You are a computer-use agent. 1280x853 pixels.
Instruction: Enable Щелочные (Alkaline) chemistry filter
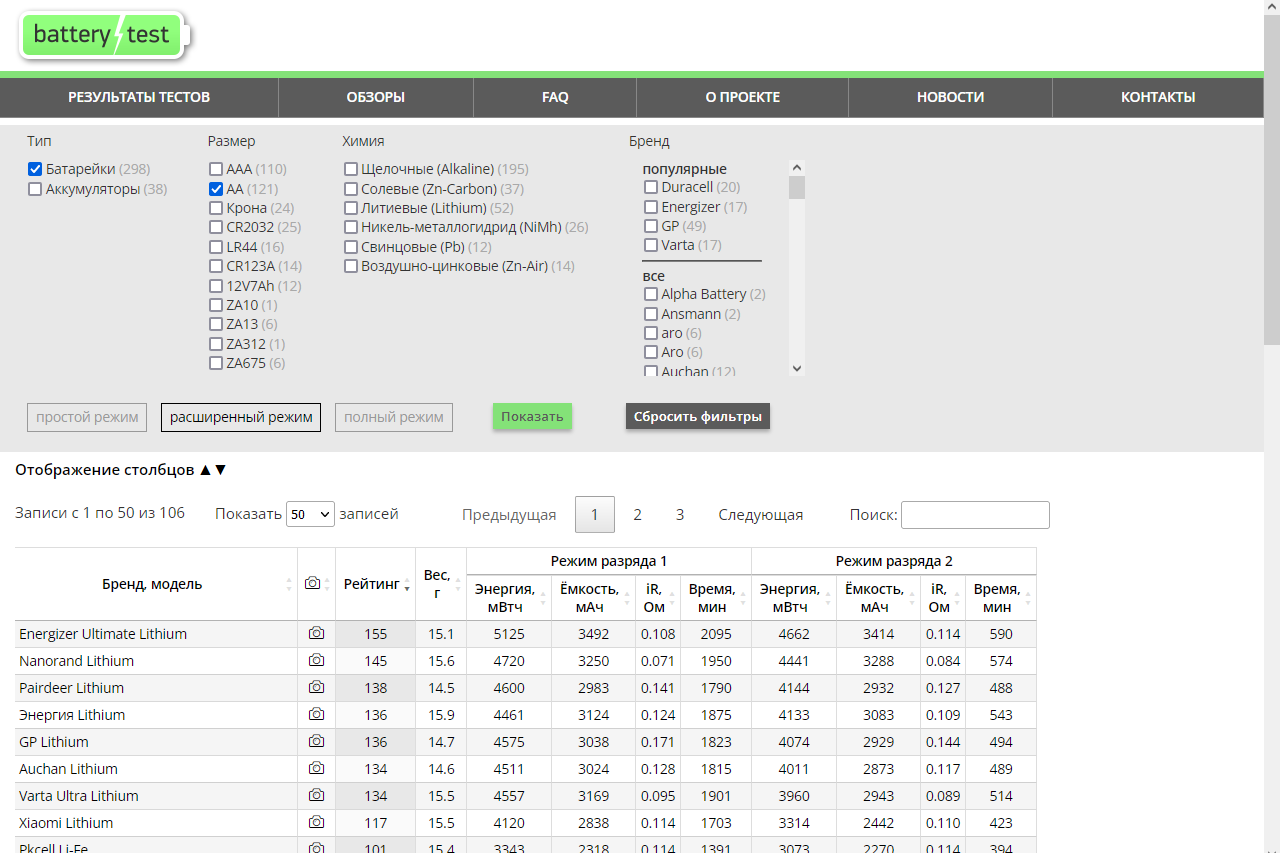click(x=351, y=170)
